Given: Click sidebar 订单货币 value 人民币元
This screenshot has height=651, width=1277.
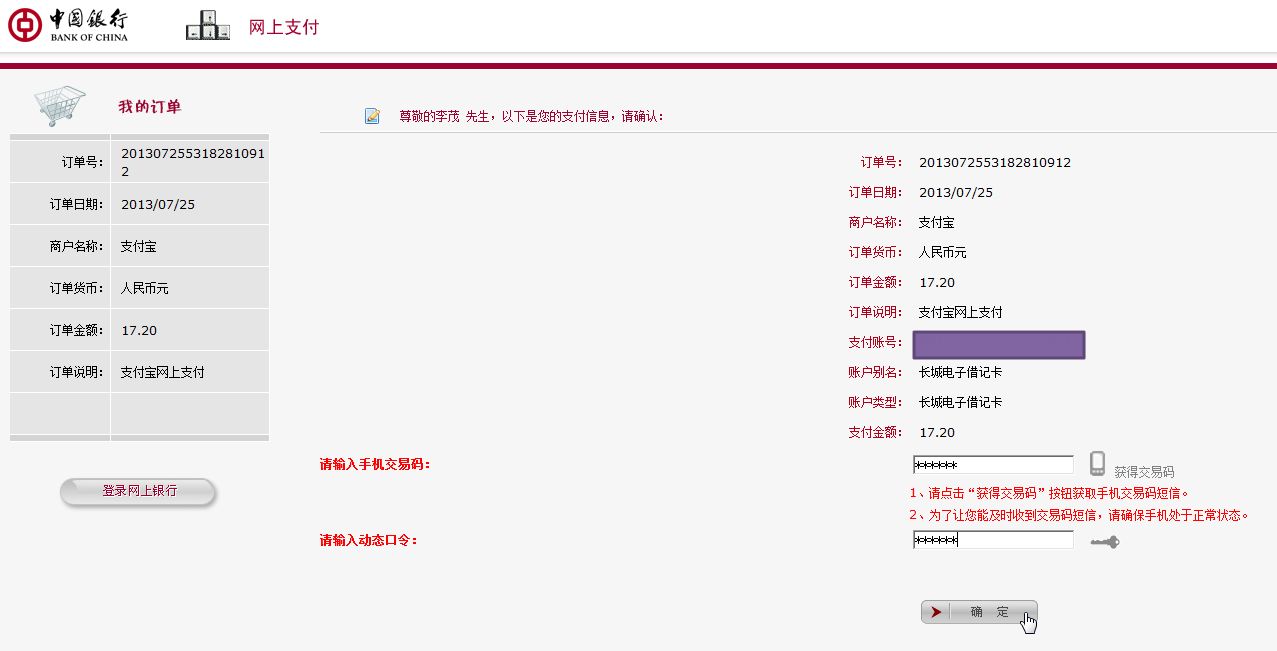Looking at the screenshot, I should tap(145, 288).
